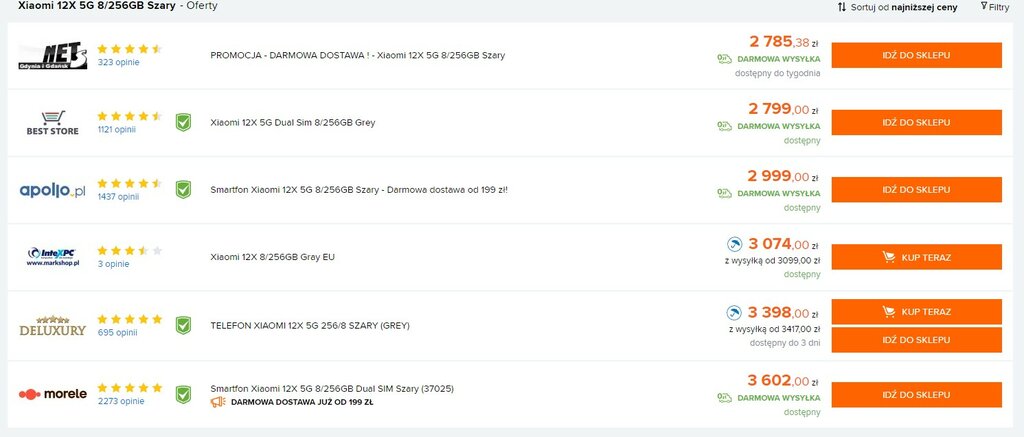Click the blue buyer protection icon near 3 074 zł
Screen dimensions: 1024x437
735,244
